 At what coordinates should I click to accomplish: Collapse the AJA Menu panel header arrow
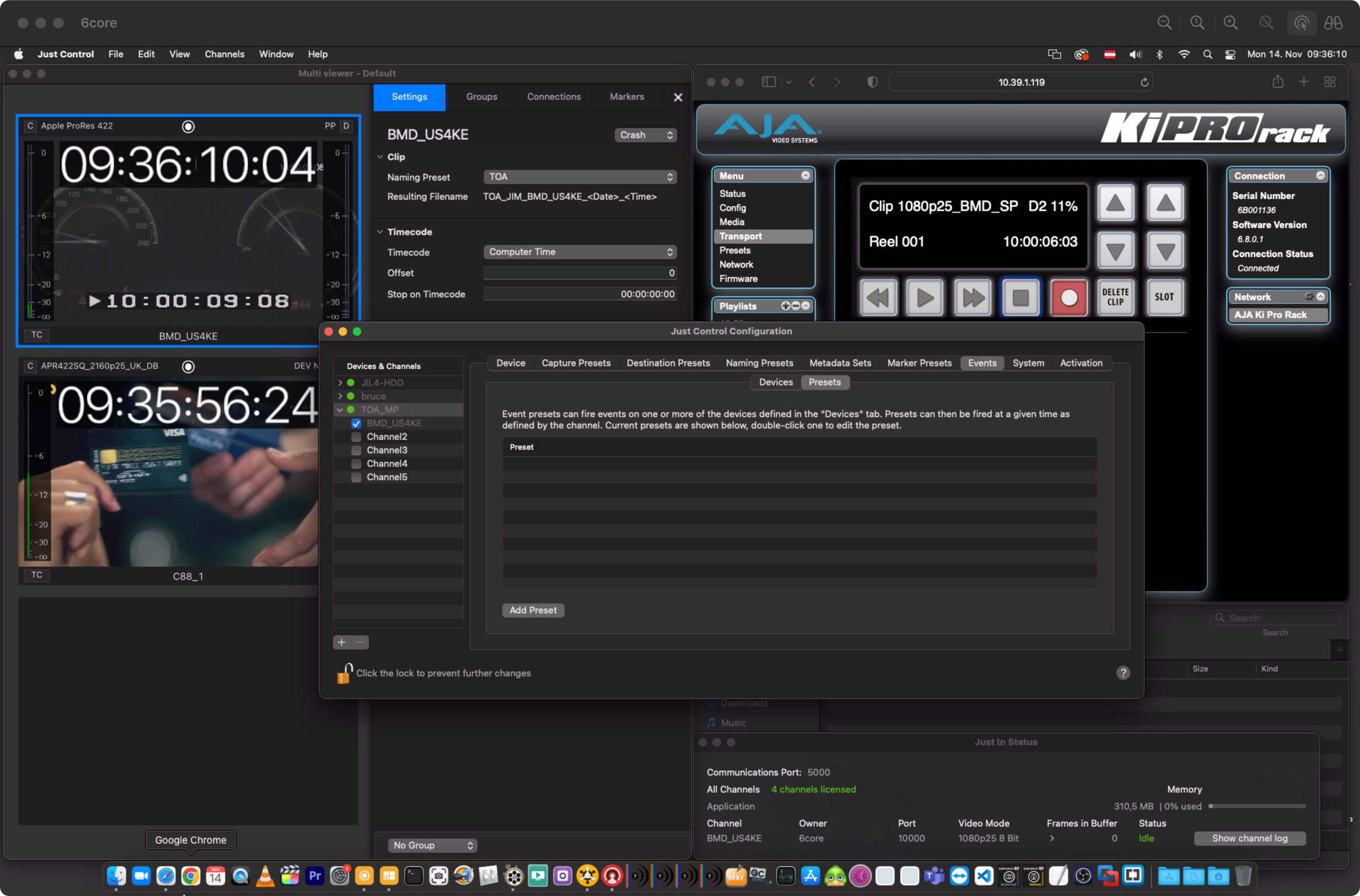[x=805, y=175]
